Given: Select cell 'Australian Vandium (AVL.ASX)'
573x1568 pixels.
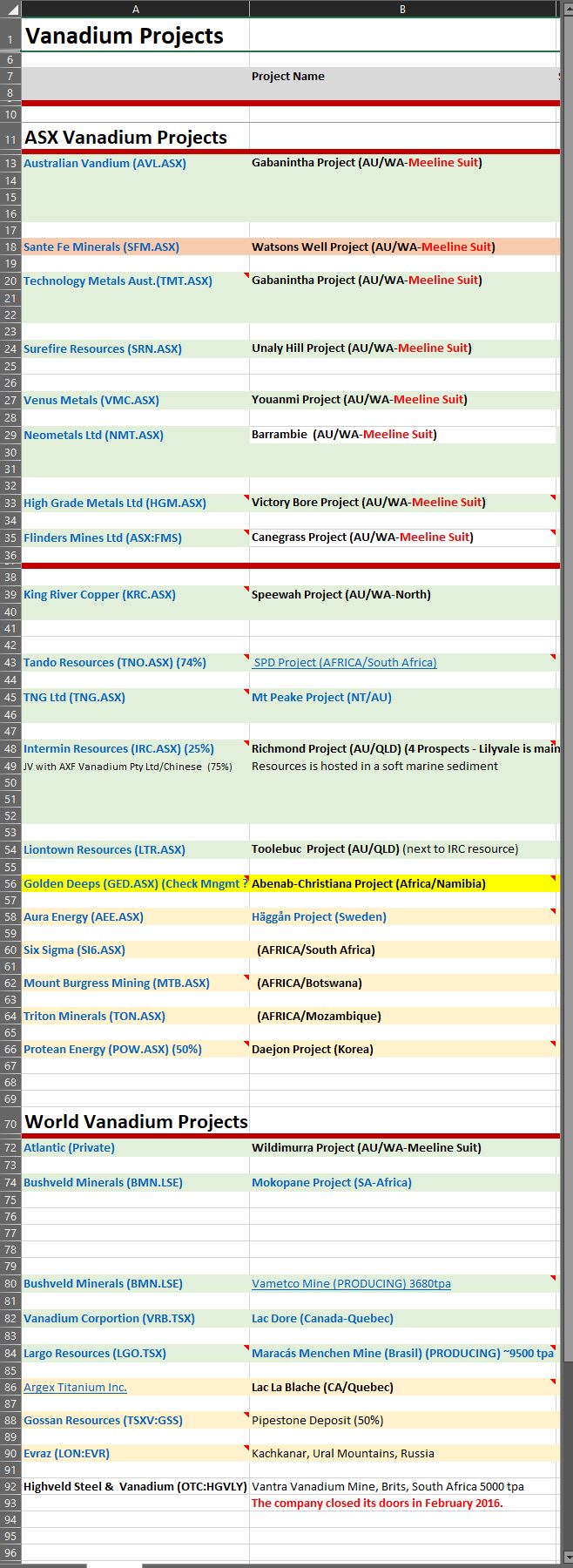Looking at the screenshot, I should 135,163.
